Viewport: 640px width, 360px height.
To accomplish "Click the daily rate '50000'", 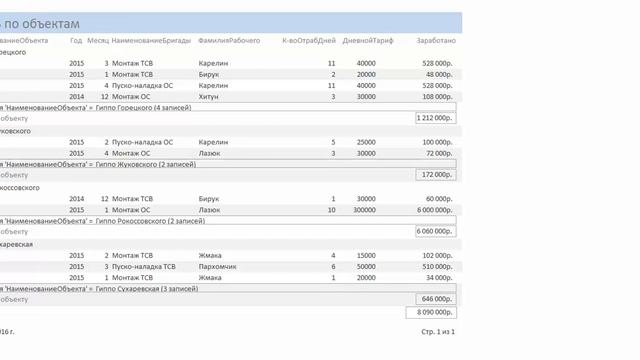I will pyautogui.click(x=366, y=267).
